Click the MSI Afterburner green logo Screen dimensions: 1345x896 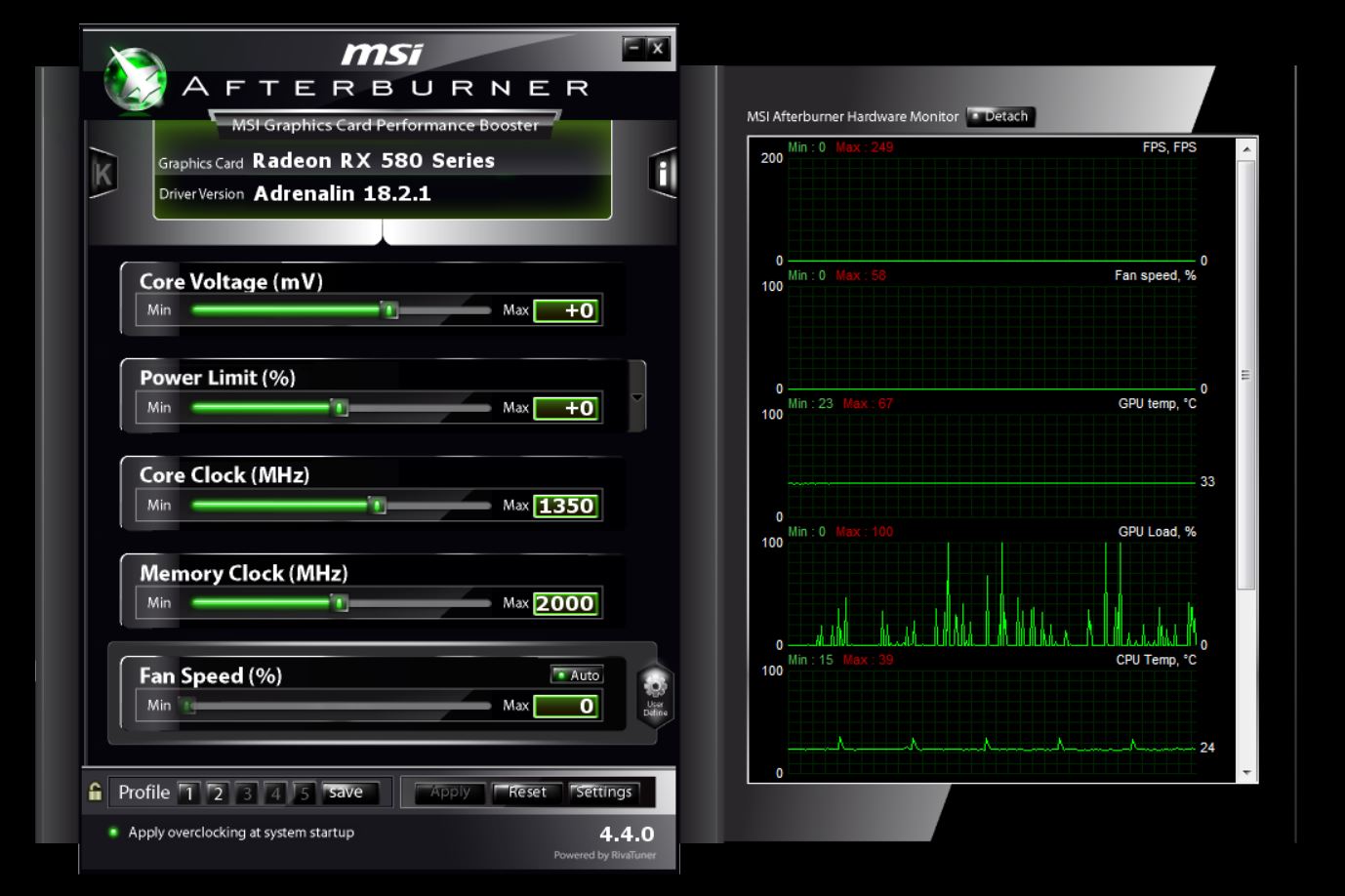135,79
